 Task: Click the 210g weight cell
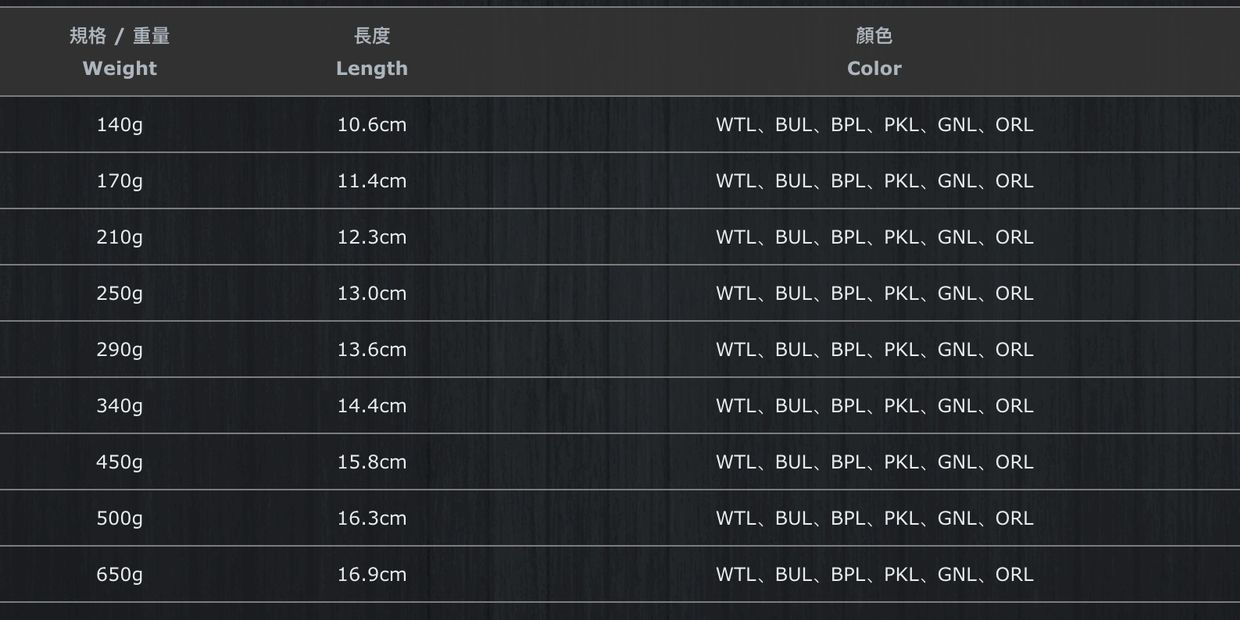coord(120,237)
